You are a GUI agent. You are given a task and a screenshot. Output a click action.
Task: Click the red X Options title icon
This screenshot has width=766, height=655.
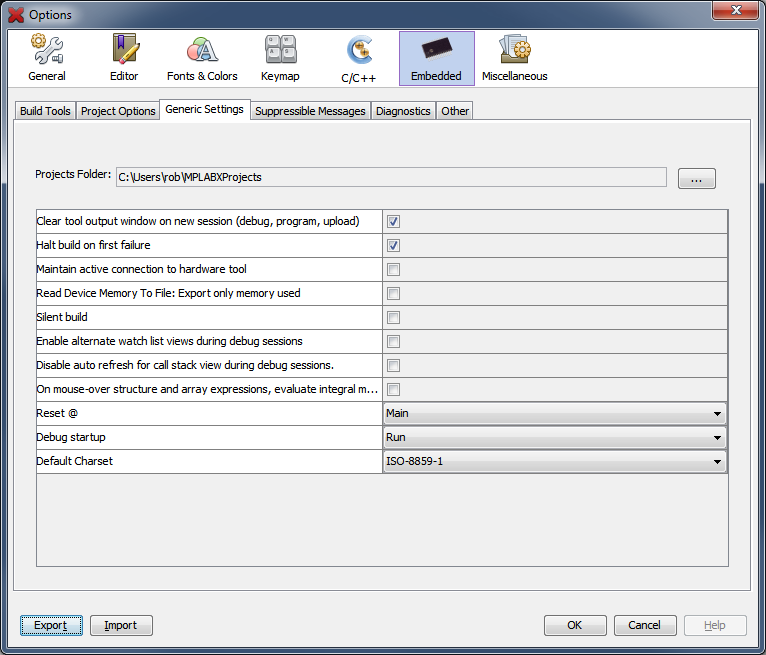point(16,15)
